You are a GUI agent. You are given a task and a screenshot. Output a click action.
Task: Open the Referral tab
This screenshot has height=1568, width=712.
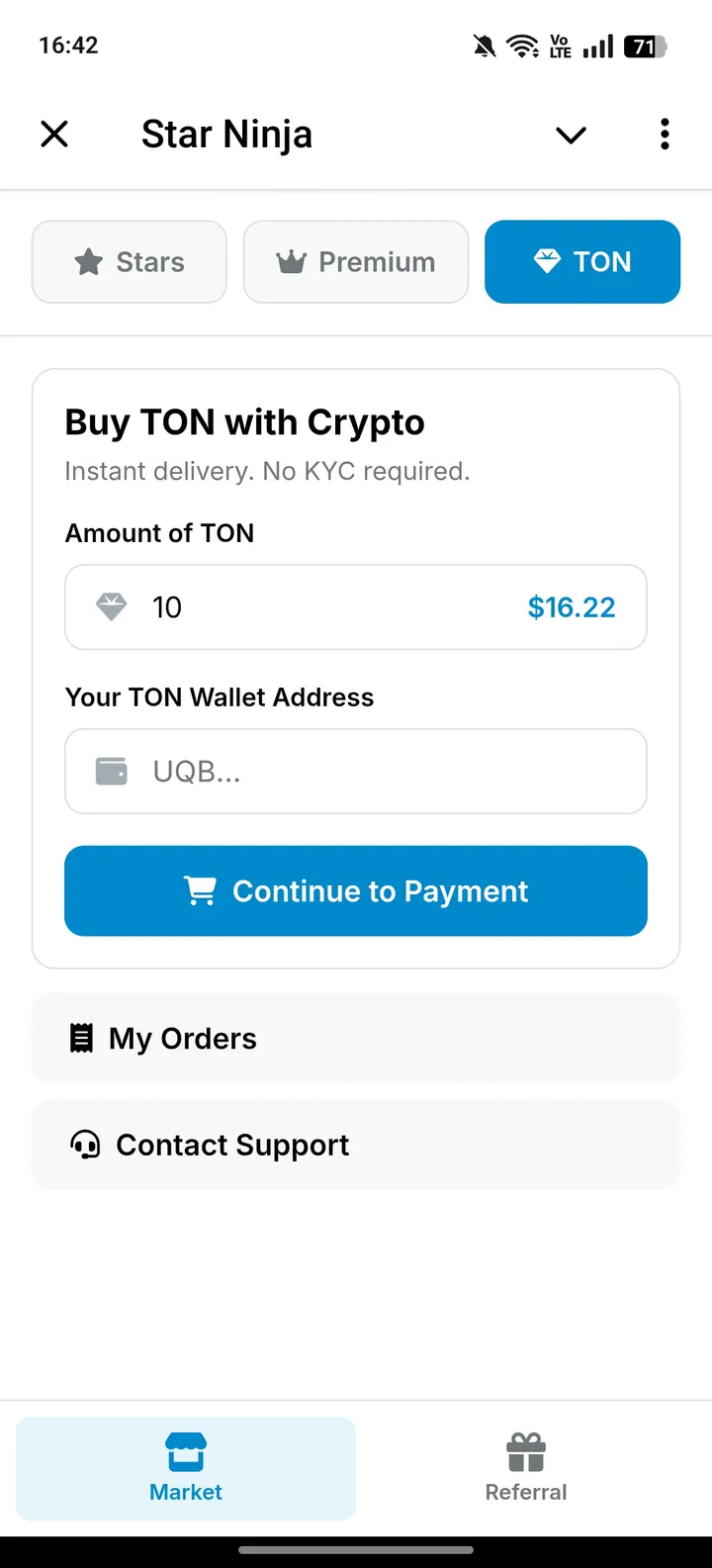coord(526,1468)
